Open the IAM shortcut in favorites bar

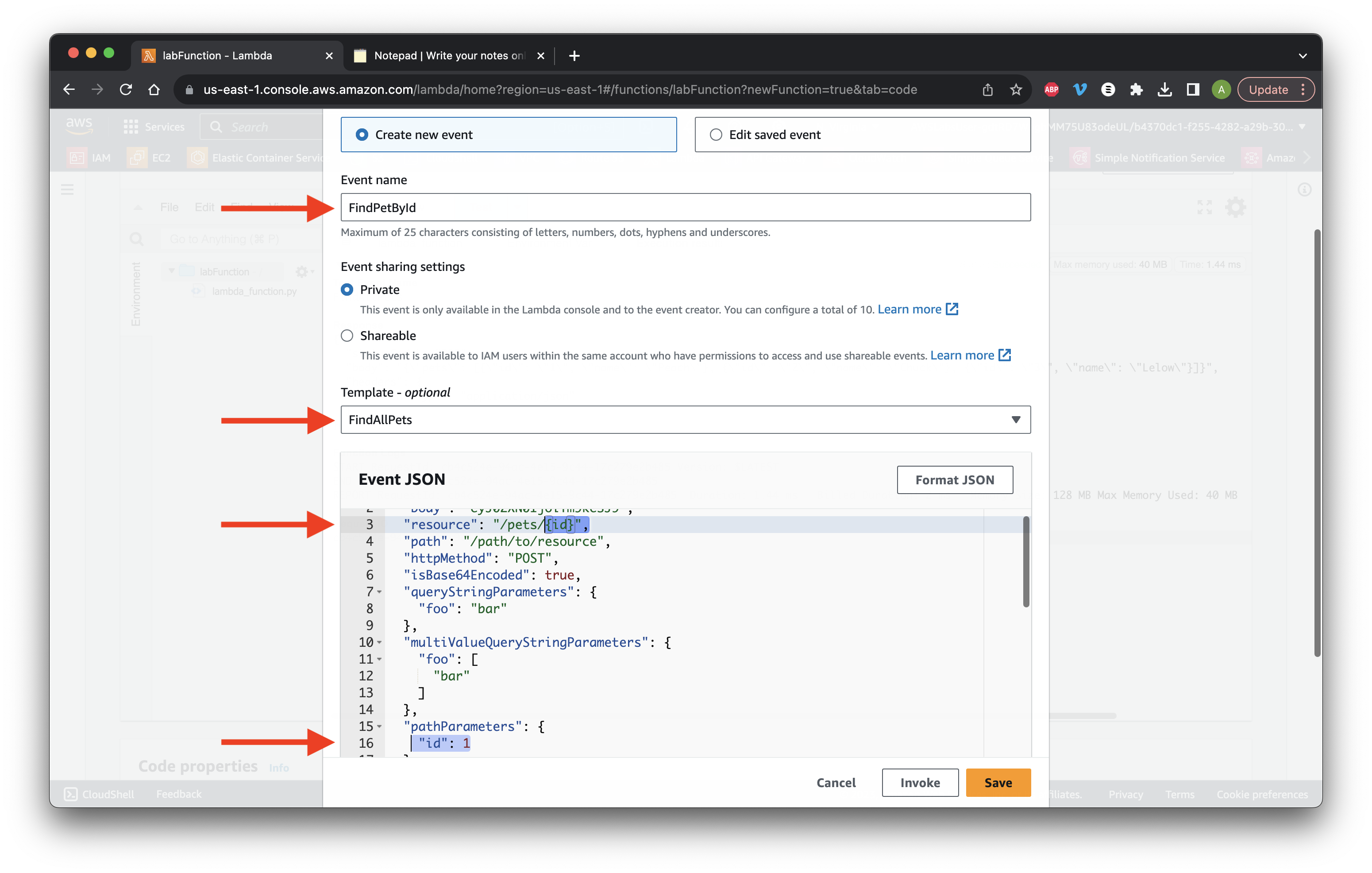click(89, 158)
